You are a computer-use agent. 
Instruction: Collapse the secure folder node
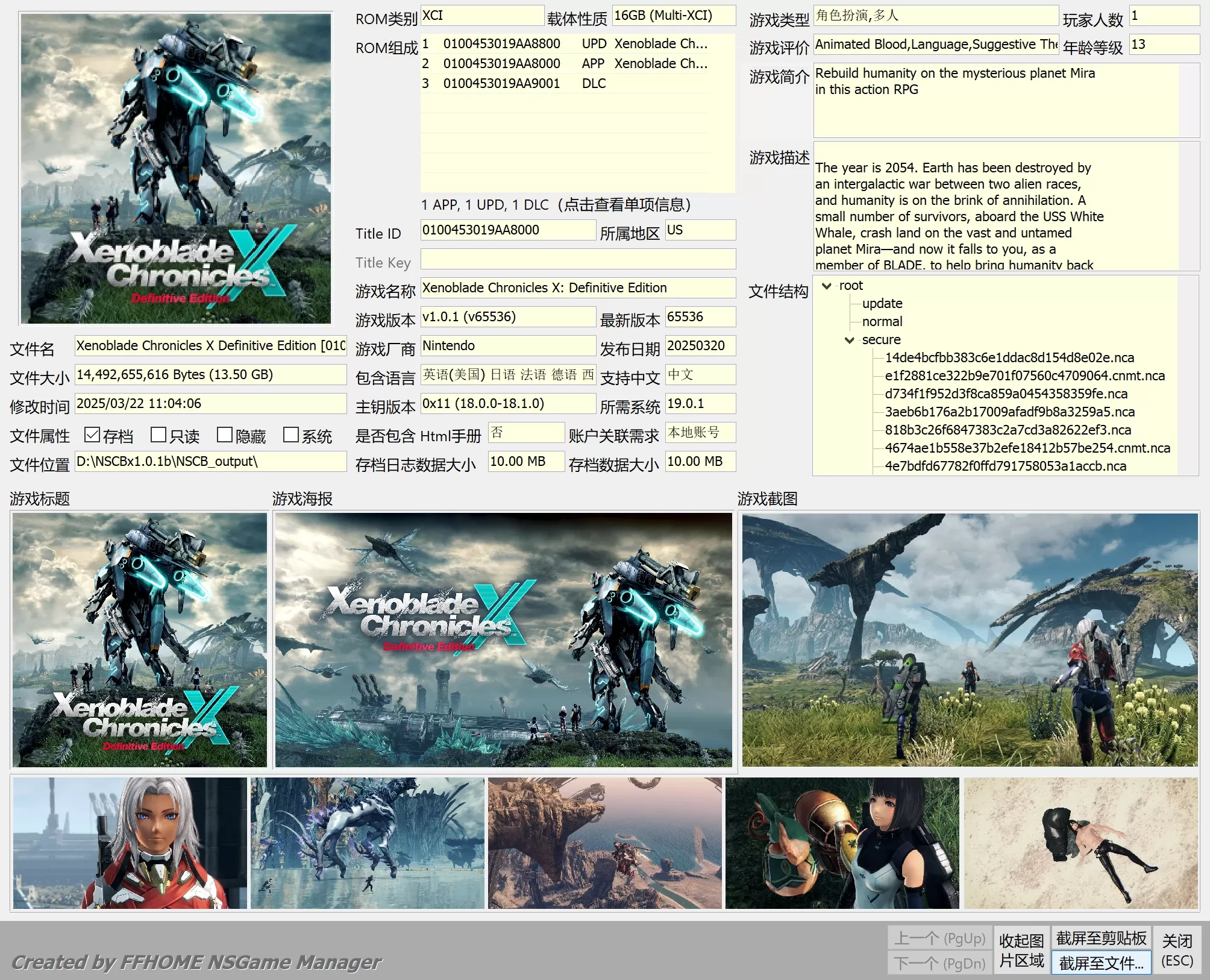tap(850, 340)
